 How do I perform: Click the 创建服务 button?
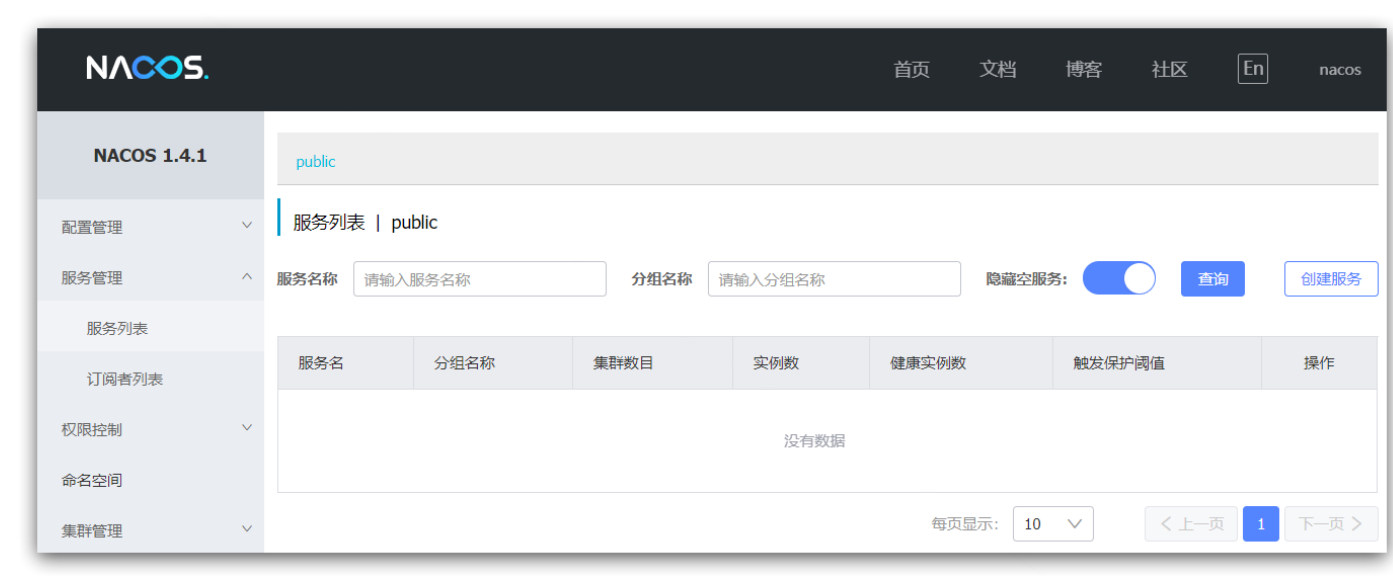point(1331,279)
